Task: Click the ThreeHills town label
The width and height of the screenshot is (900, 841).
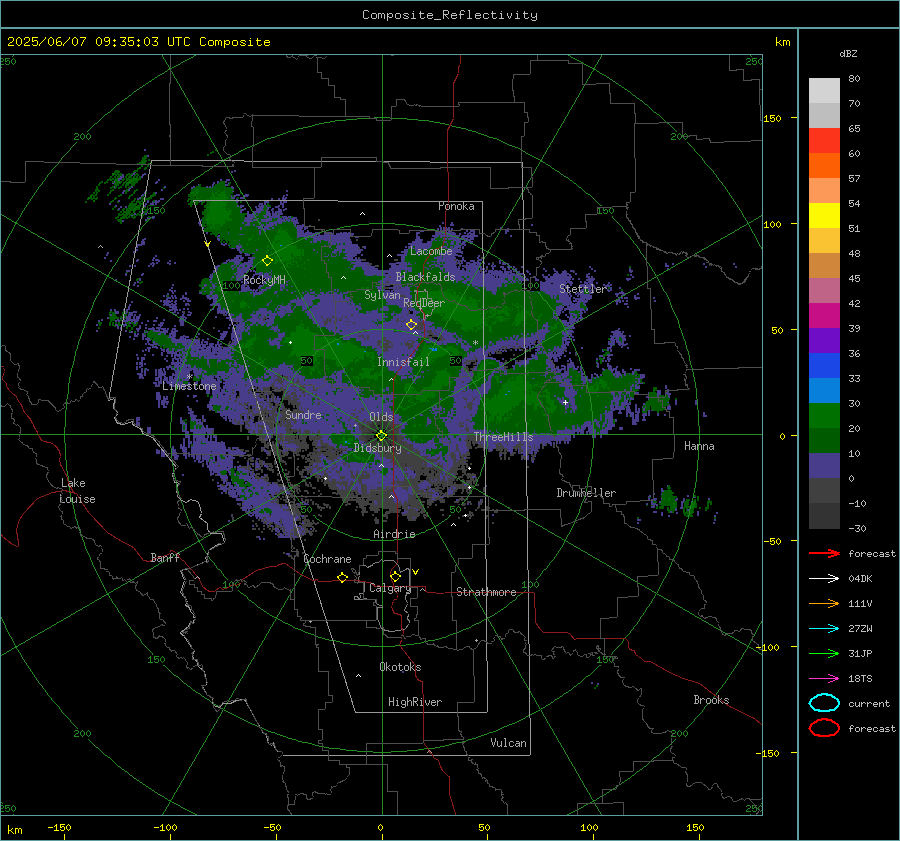Action: click(503, 437)
